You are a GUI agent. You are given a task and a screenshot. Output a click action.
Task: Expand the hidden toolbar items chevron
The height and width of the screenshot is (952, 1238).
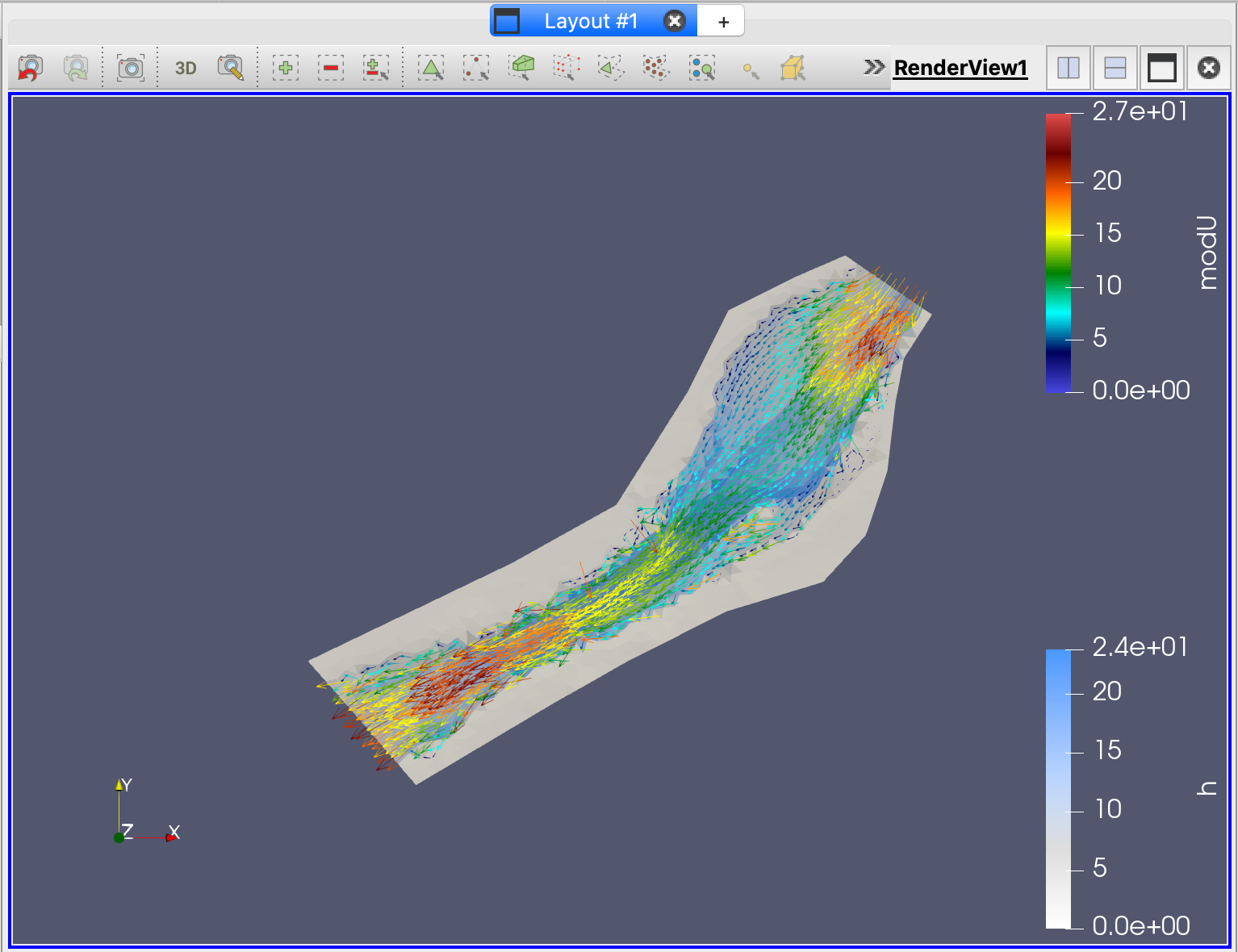(873, 67)
